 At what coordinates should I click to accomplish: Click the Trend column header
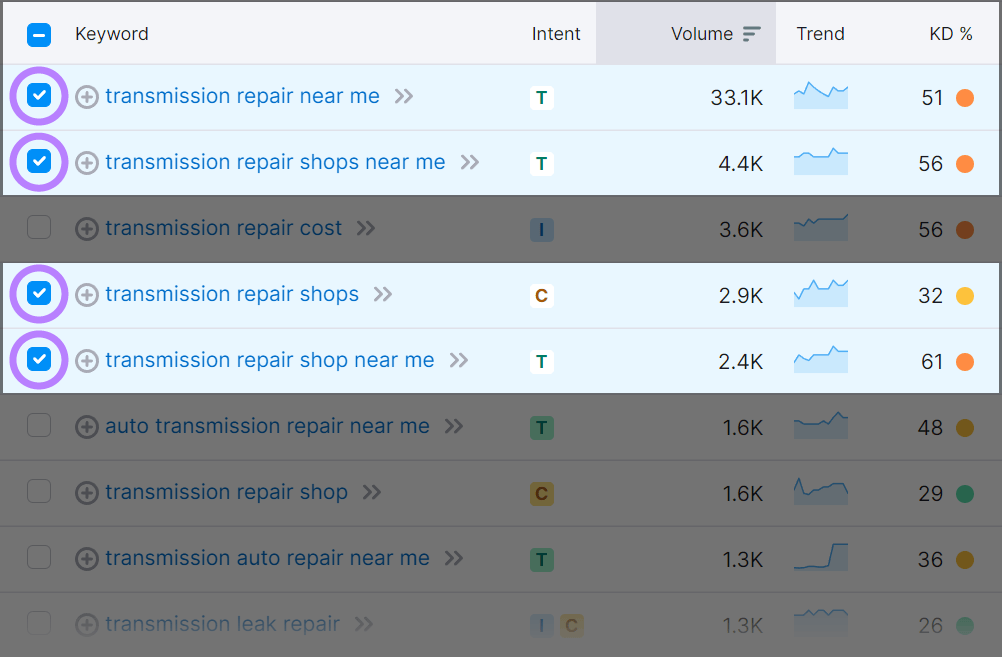pyautogui.click(x=821, y=34)
